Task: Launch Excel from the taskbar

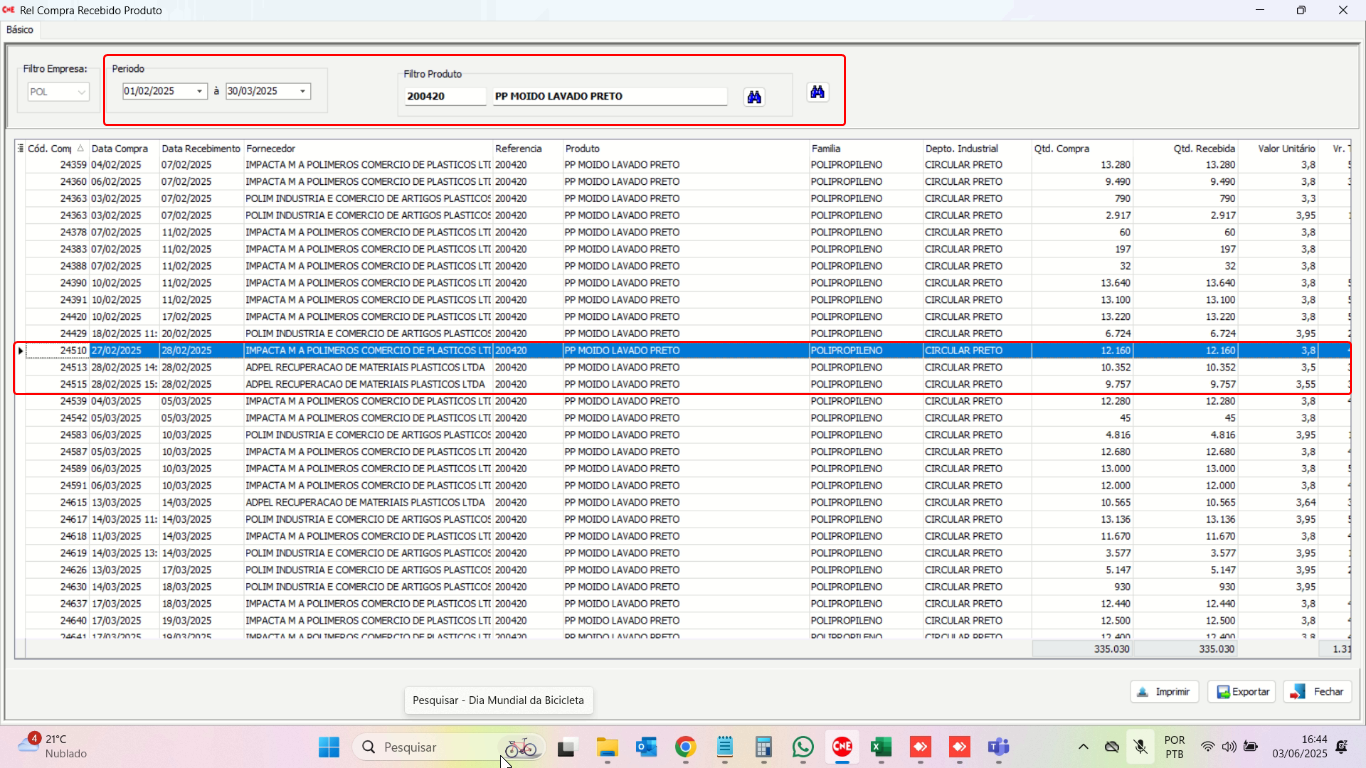Action: [881, 747]
